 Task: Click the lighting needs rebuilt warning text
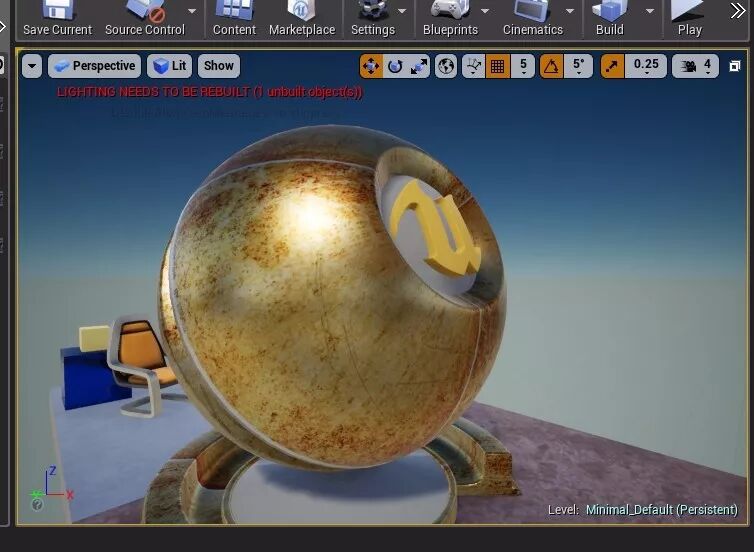[x=210, y=92]
